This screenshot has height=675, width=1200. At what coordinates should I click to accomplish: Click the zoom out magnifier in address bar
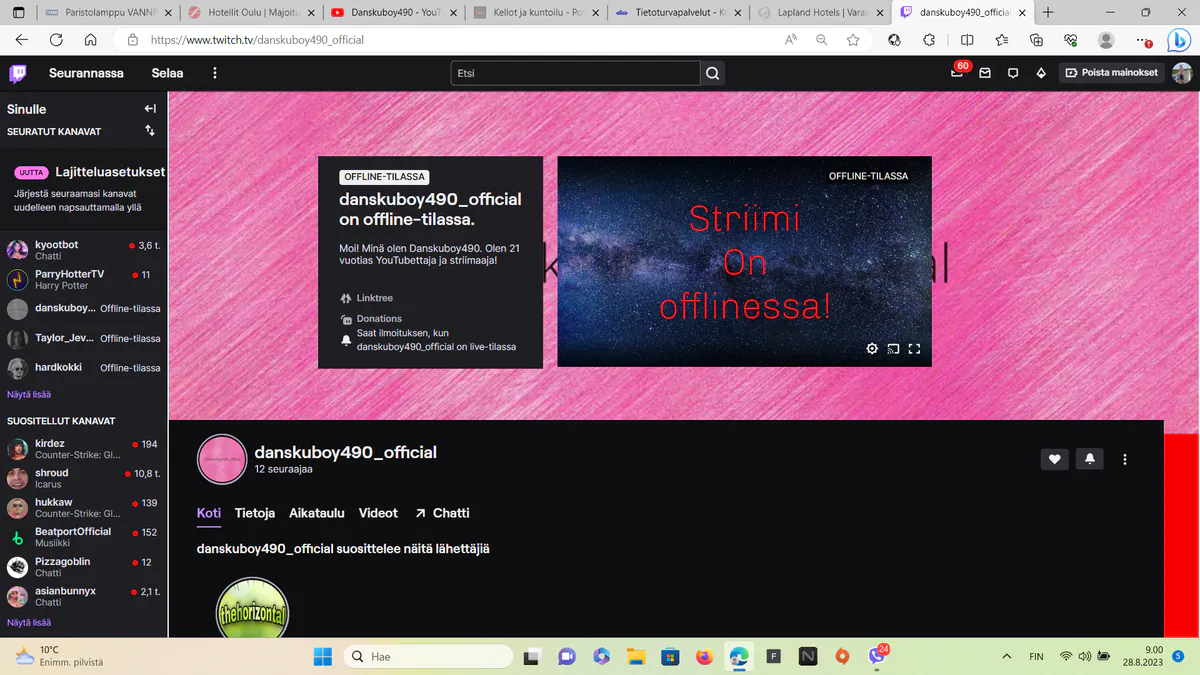(x=822, y=40)
